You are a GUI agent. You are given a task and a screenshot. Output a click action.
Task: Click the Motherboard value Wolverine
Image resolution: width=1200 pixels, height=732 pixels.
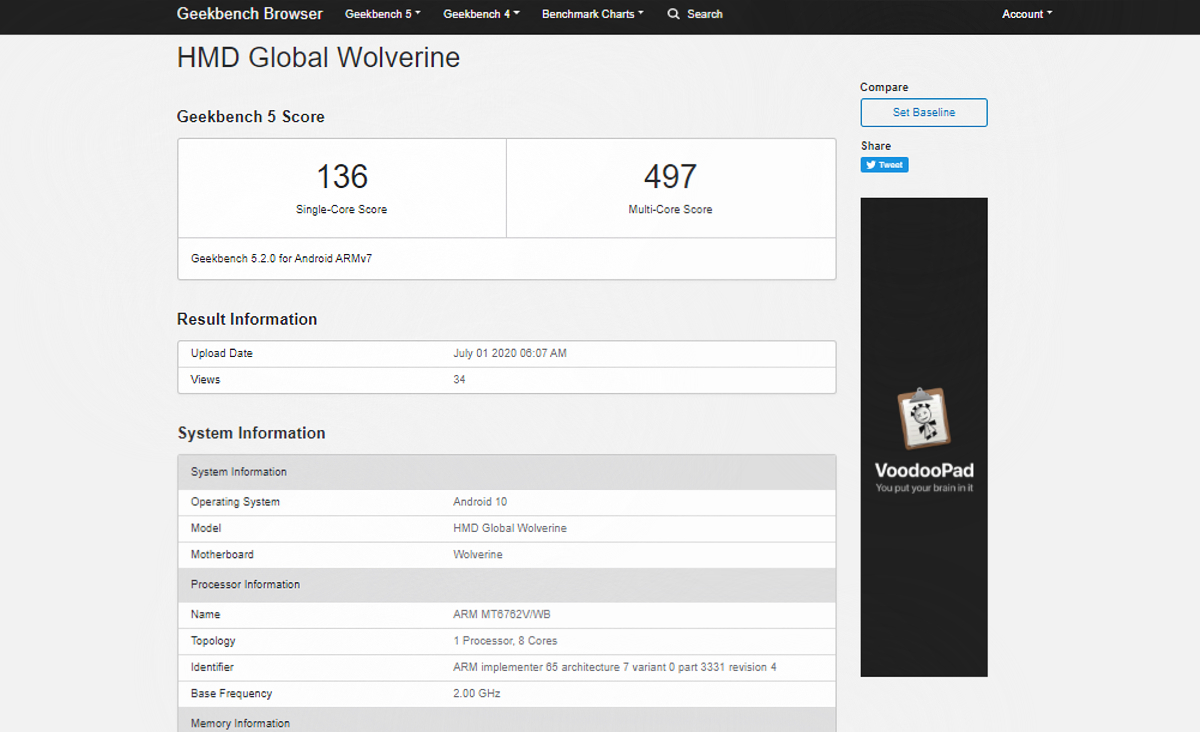pos(478,555)
